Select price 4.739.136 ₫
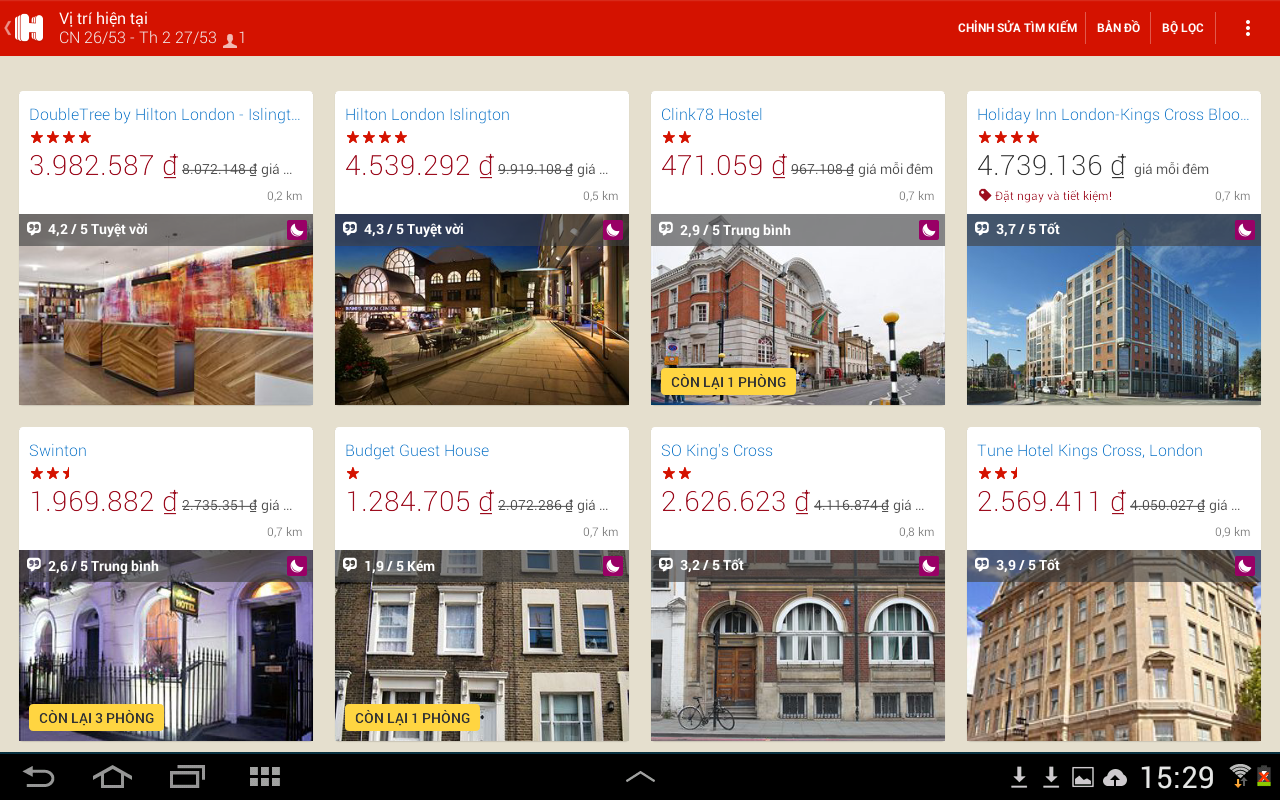This screenshot has width=1280, height=800. [x=1051, y=166]
